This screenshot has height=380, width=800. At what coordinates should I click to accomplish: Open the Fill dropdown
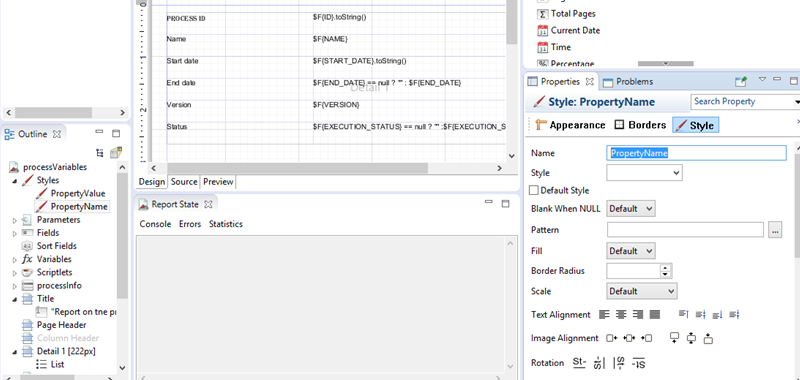coord(631,251)
